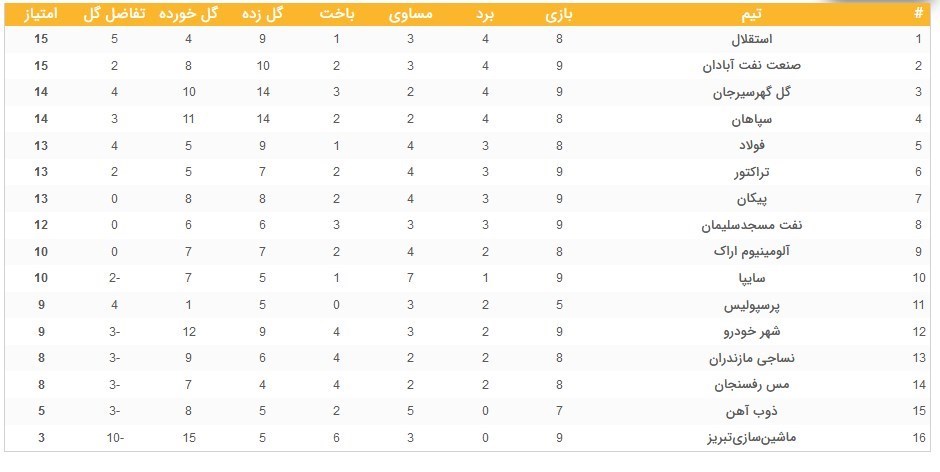Click the مساوی (draws) column header
Screen dimensions: 940x472
click(x=410, y=13)
